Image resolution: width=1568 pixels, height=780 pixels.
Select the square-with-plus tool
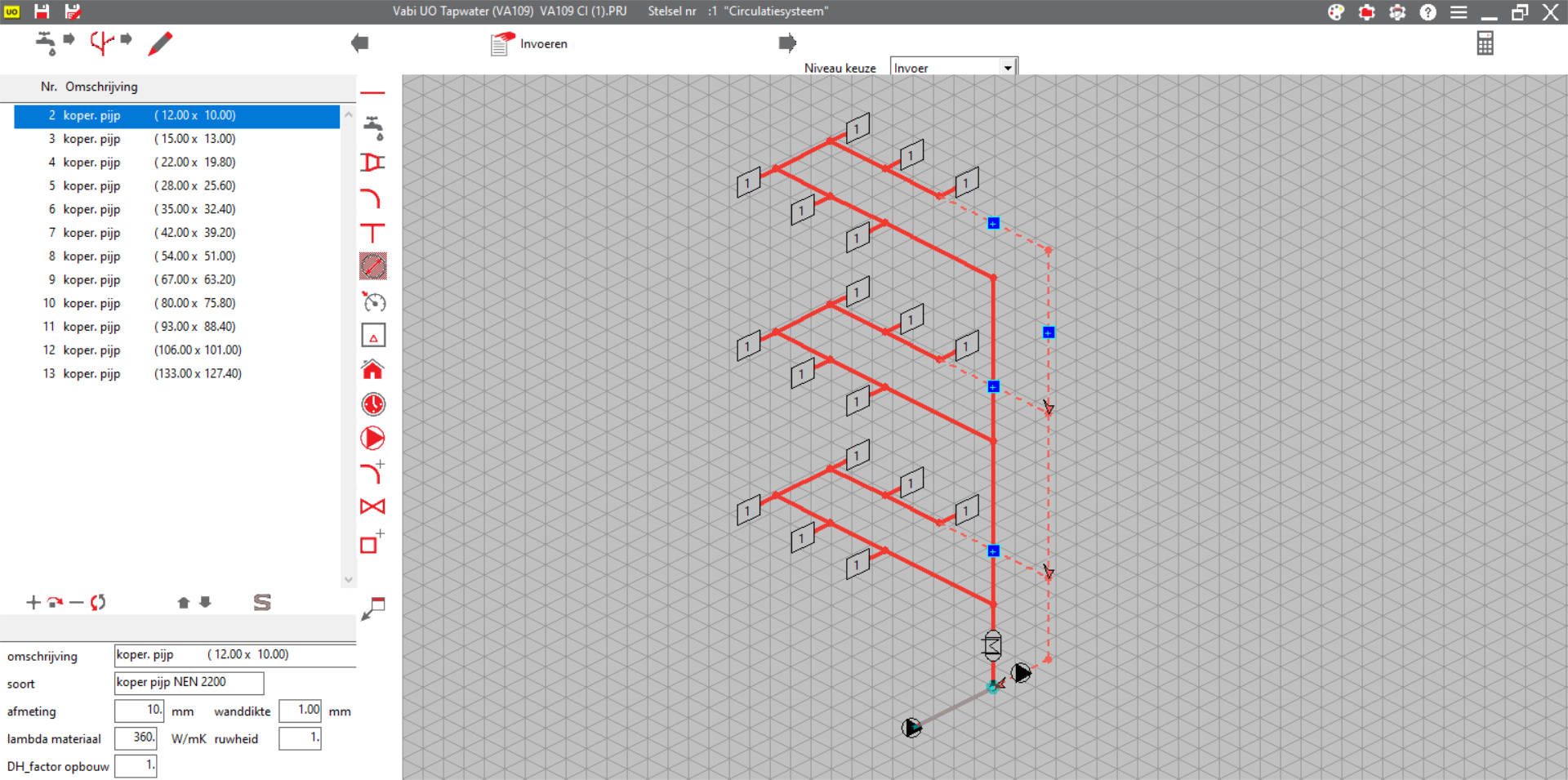[372, 542]
